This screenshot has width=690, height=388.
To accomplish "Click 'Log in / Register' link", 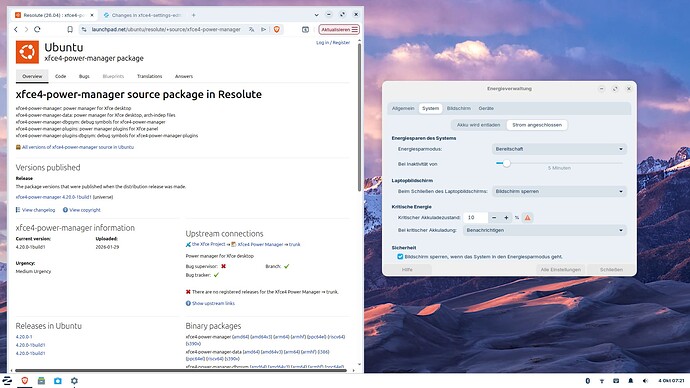I will (x=333, y=43).
